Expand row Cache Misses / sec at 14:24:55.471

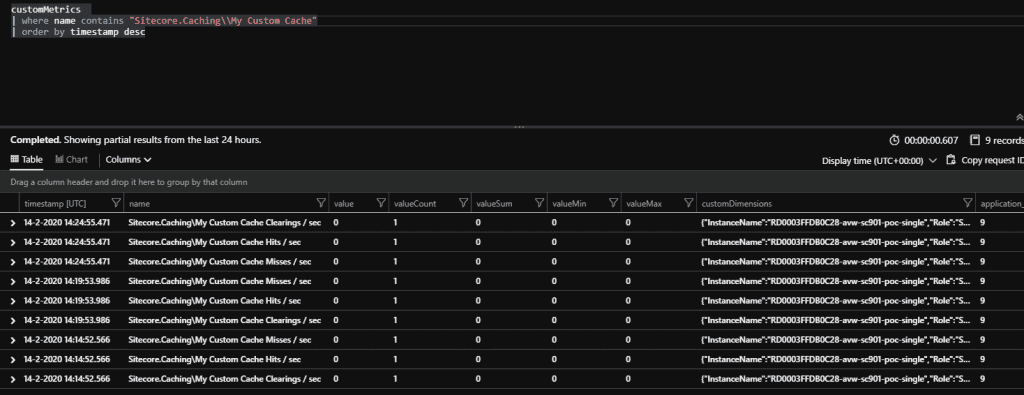[x=12, y=262]
